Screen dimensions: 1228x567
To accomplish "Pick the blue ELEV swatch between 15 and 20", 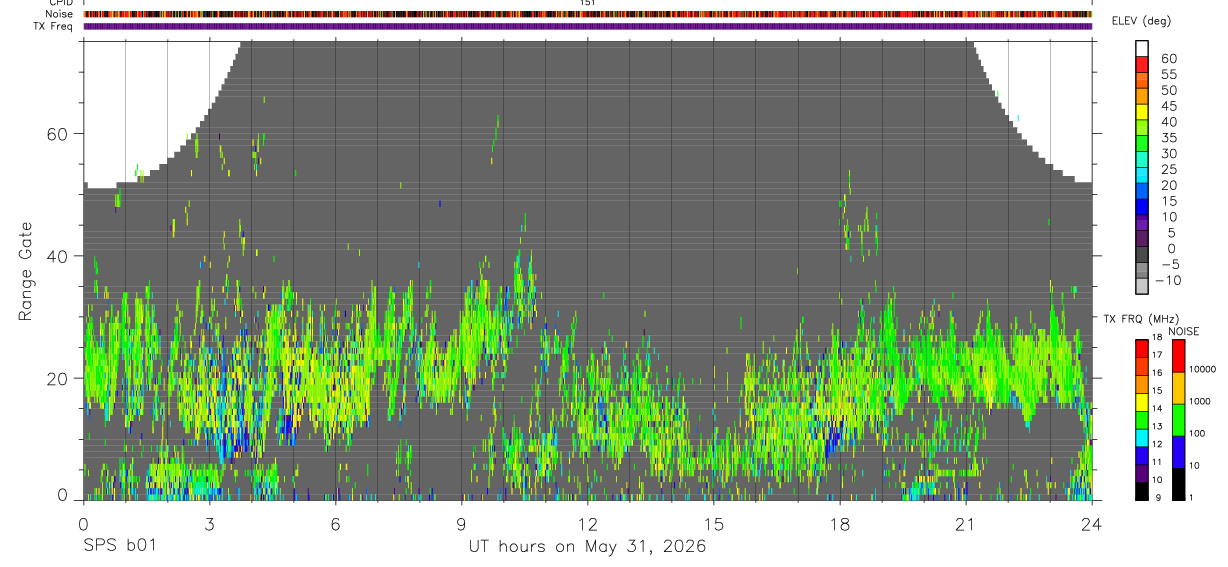I will click(x=1141, y=193).
